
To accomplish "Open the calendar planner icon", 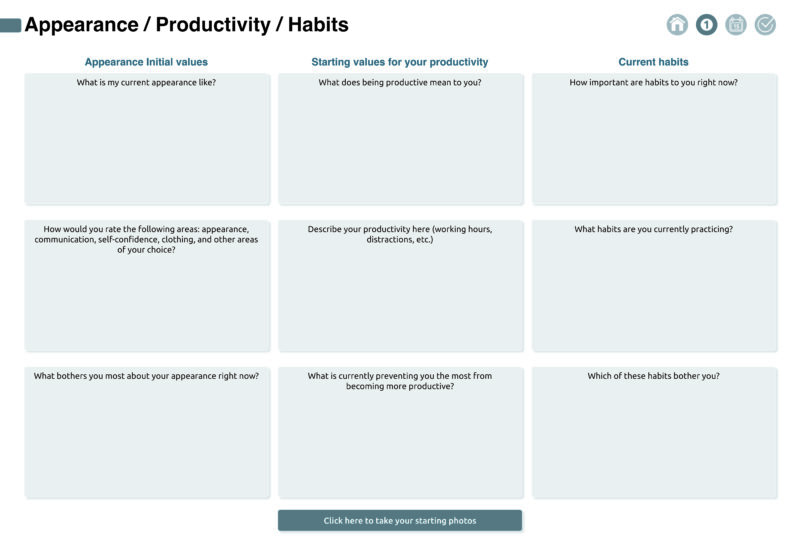I will pos(736,25).
